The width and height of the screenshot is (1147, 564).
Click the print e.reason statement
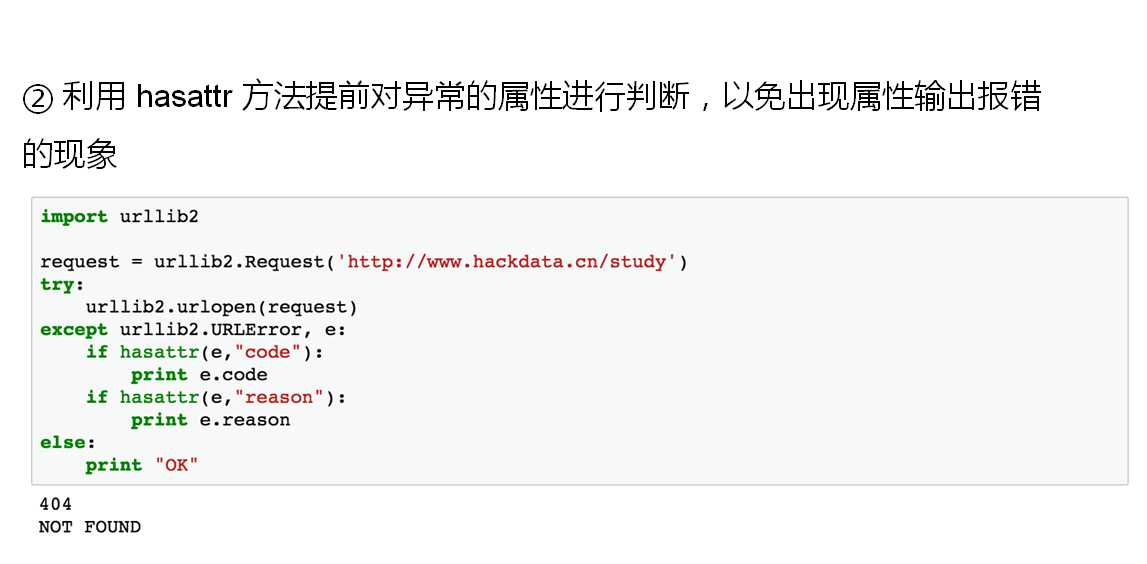pyautogui.click(x=211, y=420)
